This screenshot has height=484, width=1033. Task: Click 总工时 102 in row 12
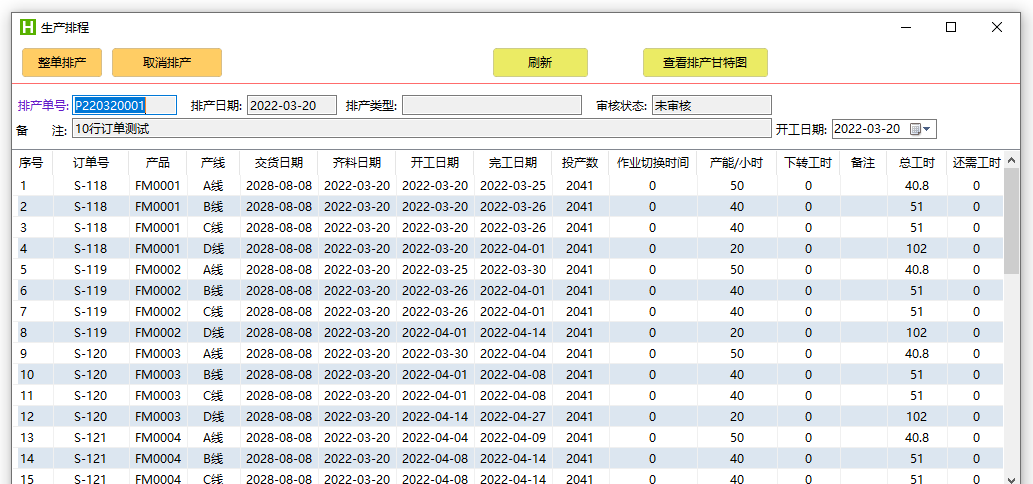point(916,417)
